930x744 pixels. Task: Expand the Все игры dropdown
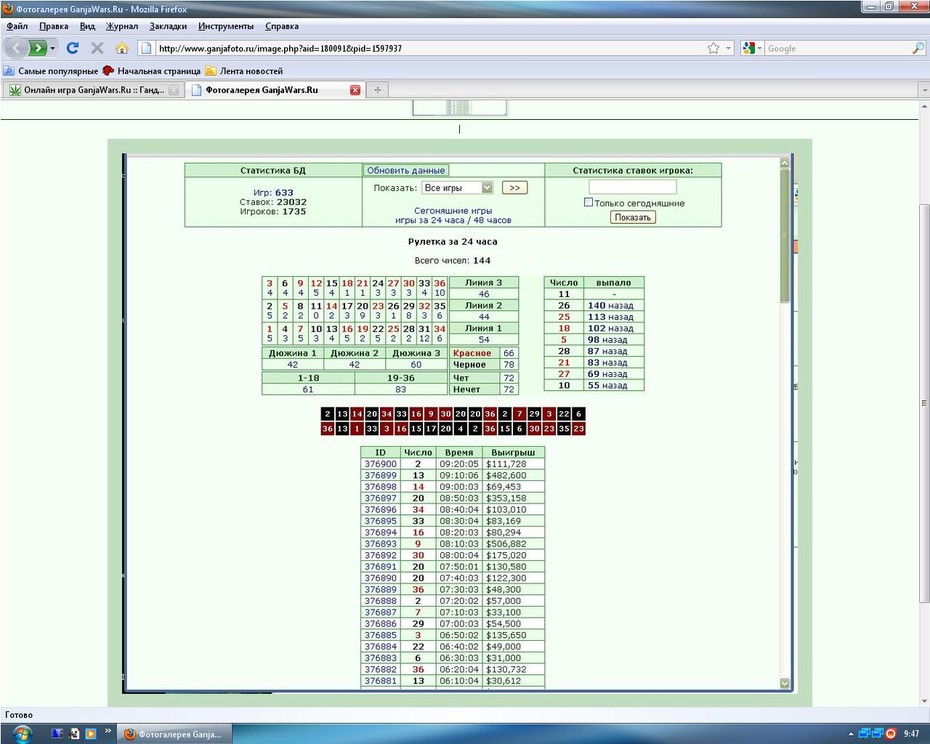[457, 187]
